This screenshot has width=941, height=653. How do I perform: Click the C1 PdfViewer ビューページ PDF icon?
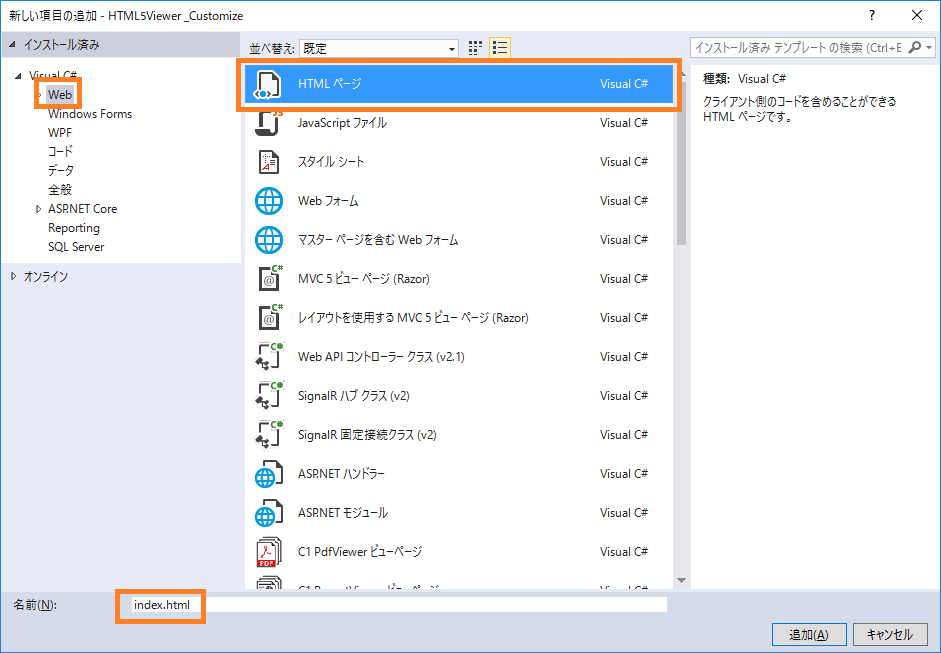click(x=268, y=552)
